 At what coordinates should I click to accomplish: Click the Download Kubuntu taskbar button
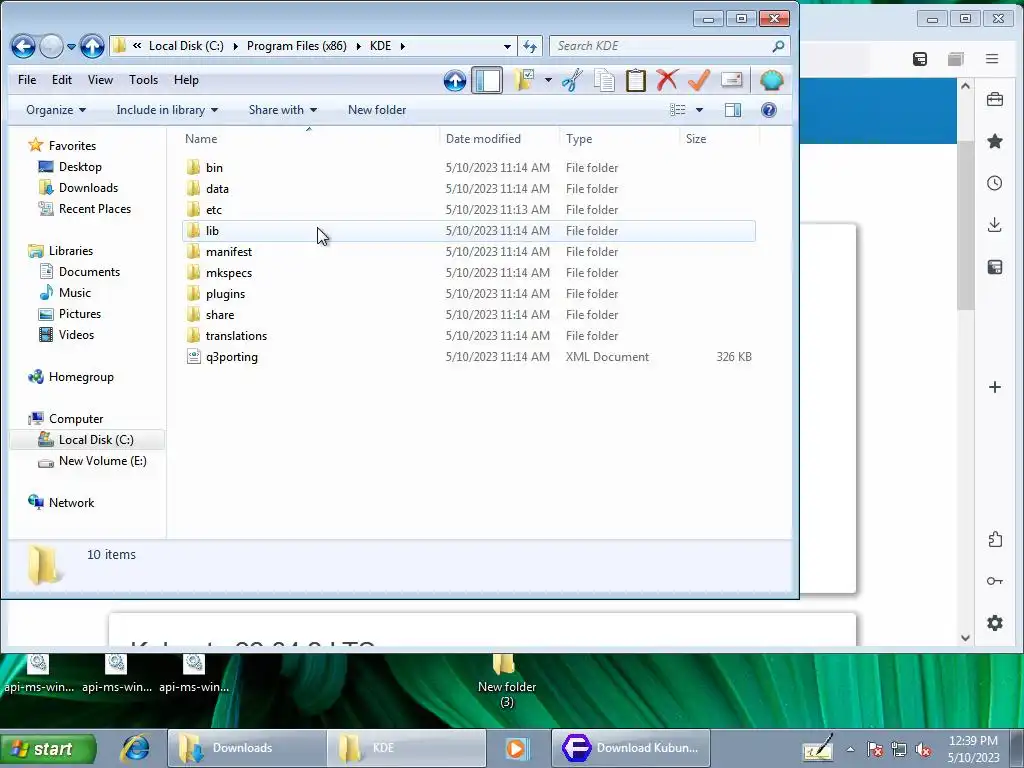(631, 748)
